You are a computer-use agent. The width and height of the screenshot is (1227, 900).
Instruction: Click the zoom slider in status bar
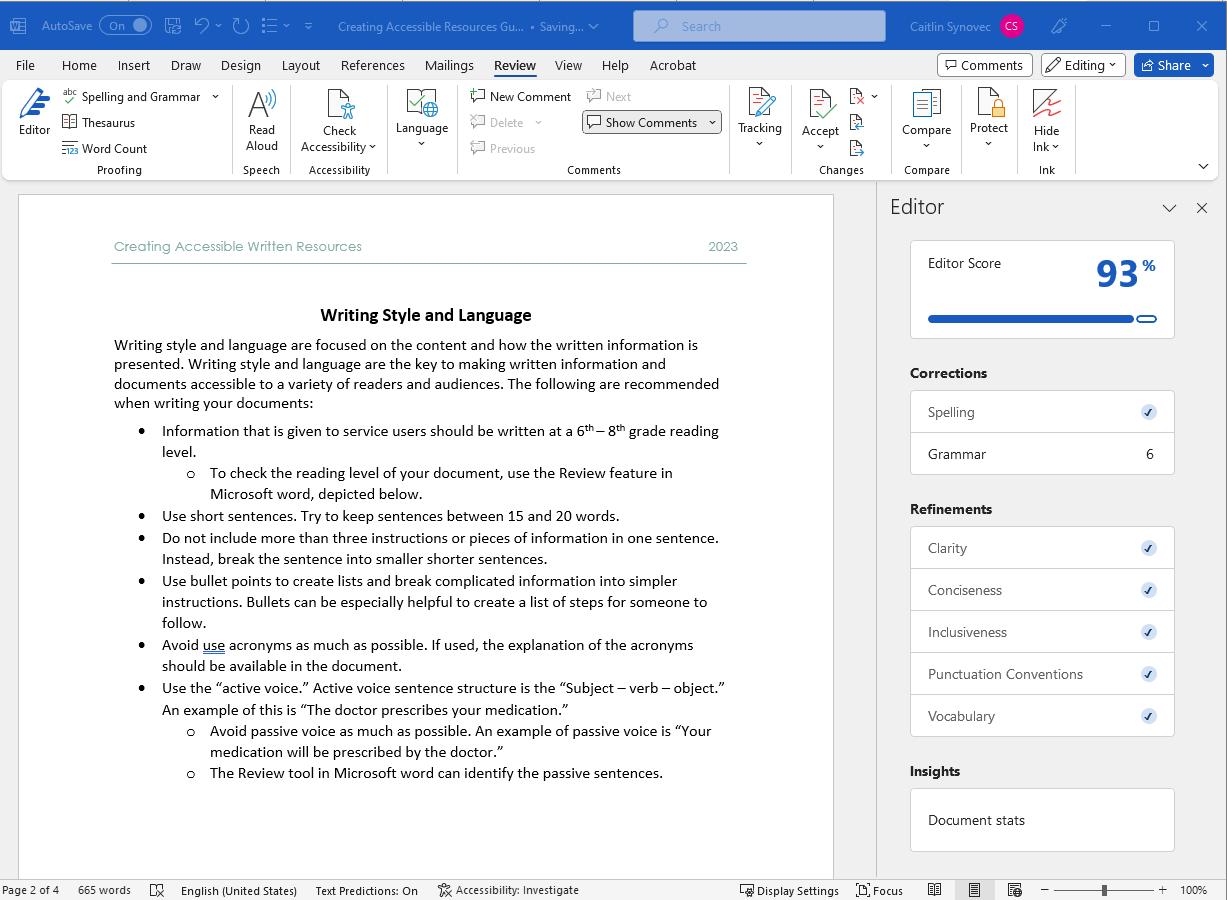(1103, 890)
